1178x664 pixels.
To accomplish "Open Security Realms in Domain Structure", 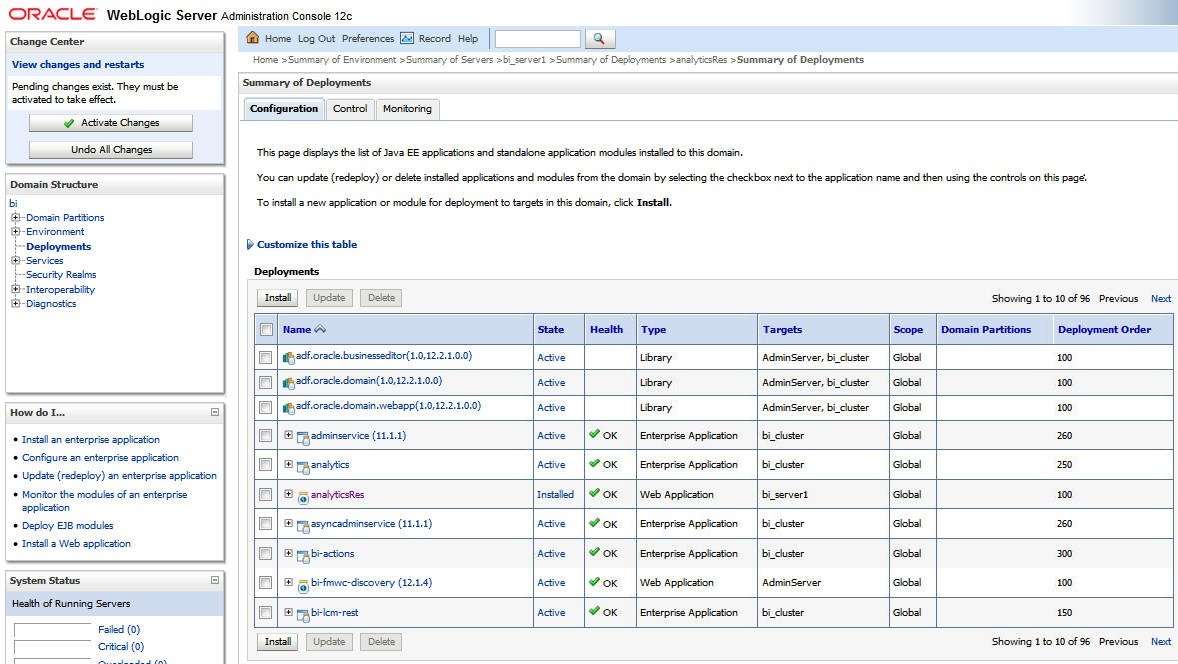I will pyautogui.click(x=61, y=275).
